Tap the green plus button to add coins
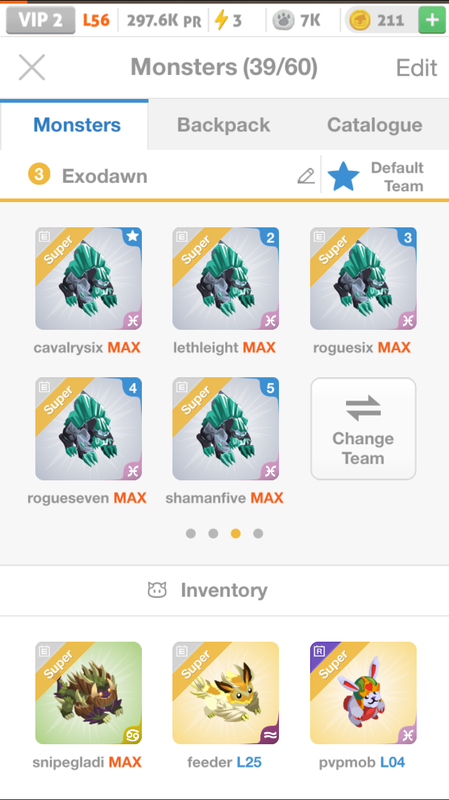Viewport: 449px width, 800px height. click(x=431, y=20)
